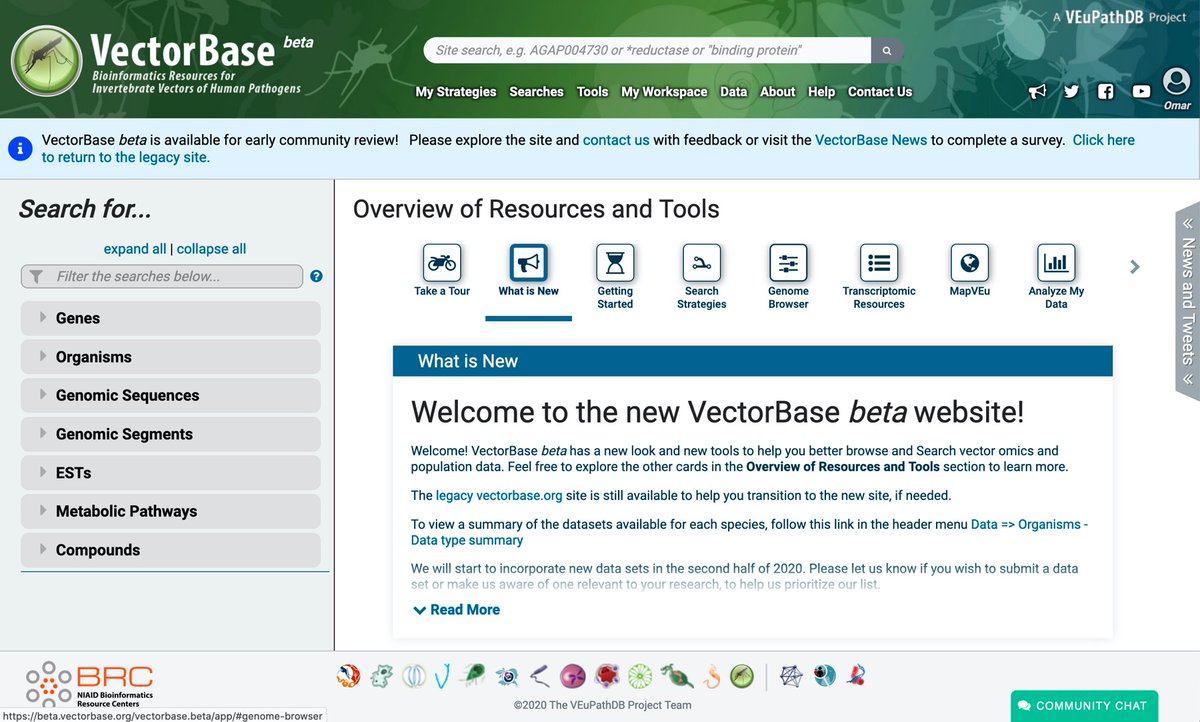This screenshot has width=1200, height=722.
Task: Select the Transcriptomic Resources icon
Action: coord(878,265)
